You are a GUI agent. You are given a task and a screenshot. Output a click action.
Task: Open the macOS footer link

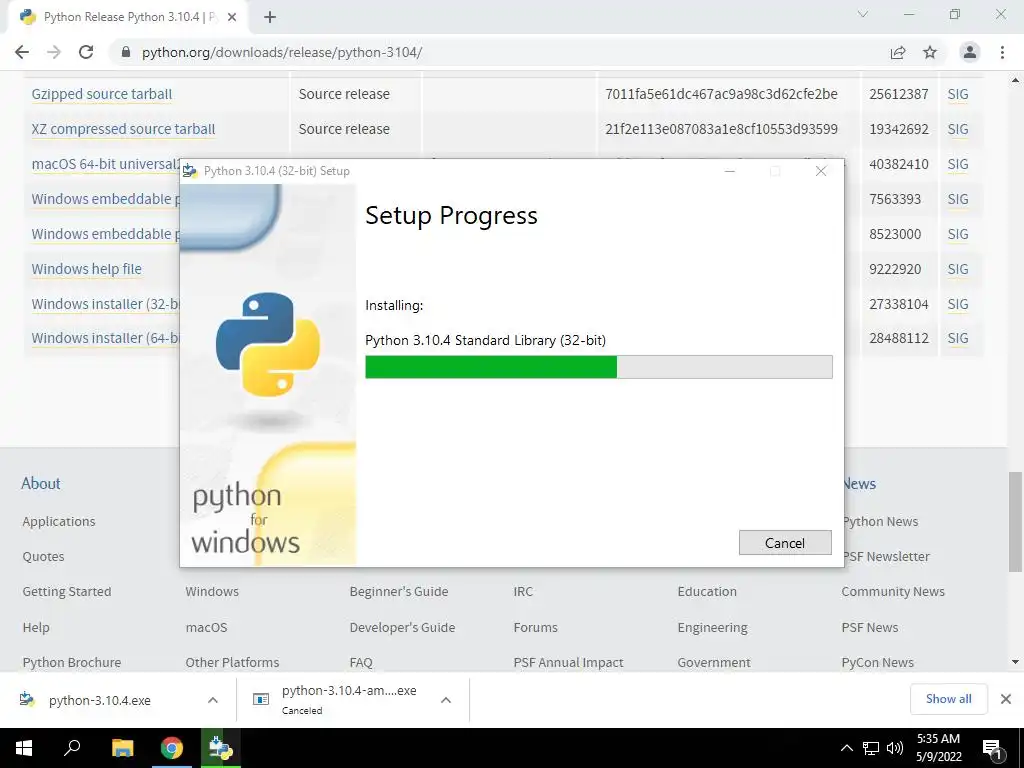pos(206,628)
